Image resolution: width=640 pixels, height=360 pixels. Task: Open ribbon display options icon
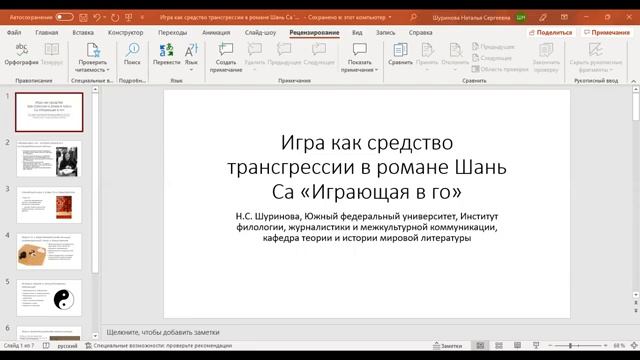click(564, 18)
